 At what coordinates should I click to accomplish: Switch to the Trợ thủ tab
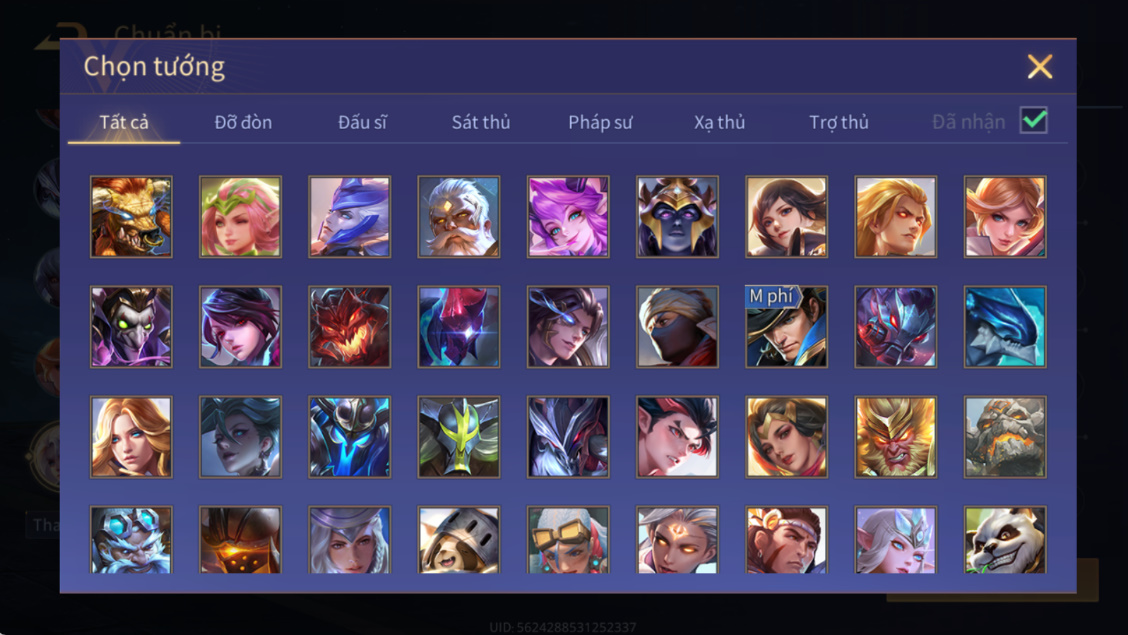[839, 122]
